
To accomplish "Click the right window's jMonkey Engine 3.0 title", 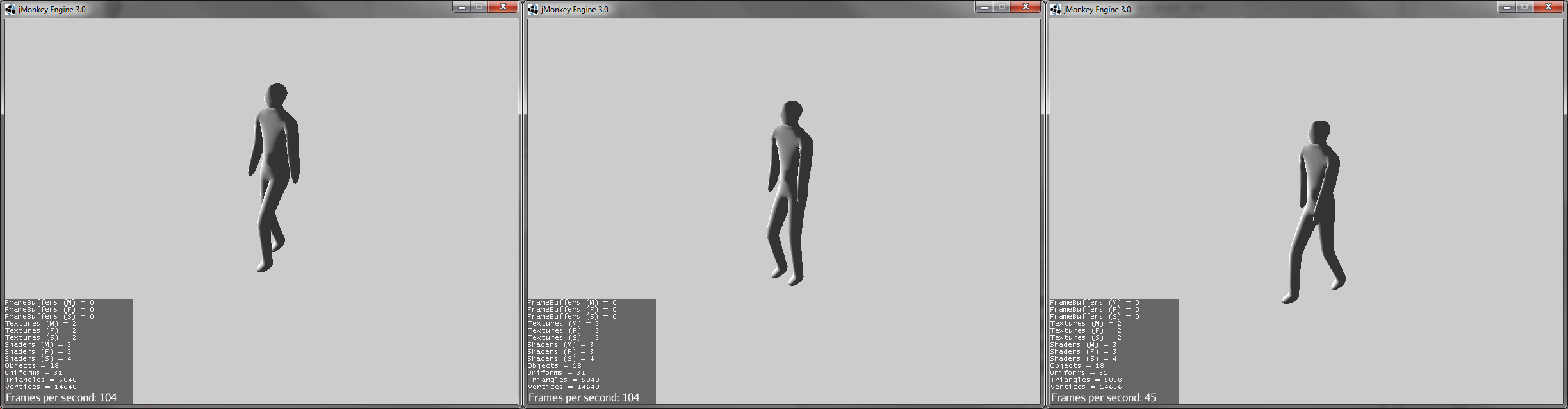I will (1097, 10).
